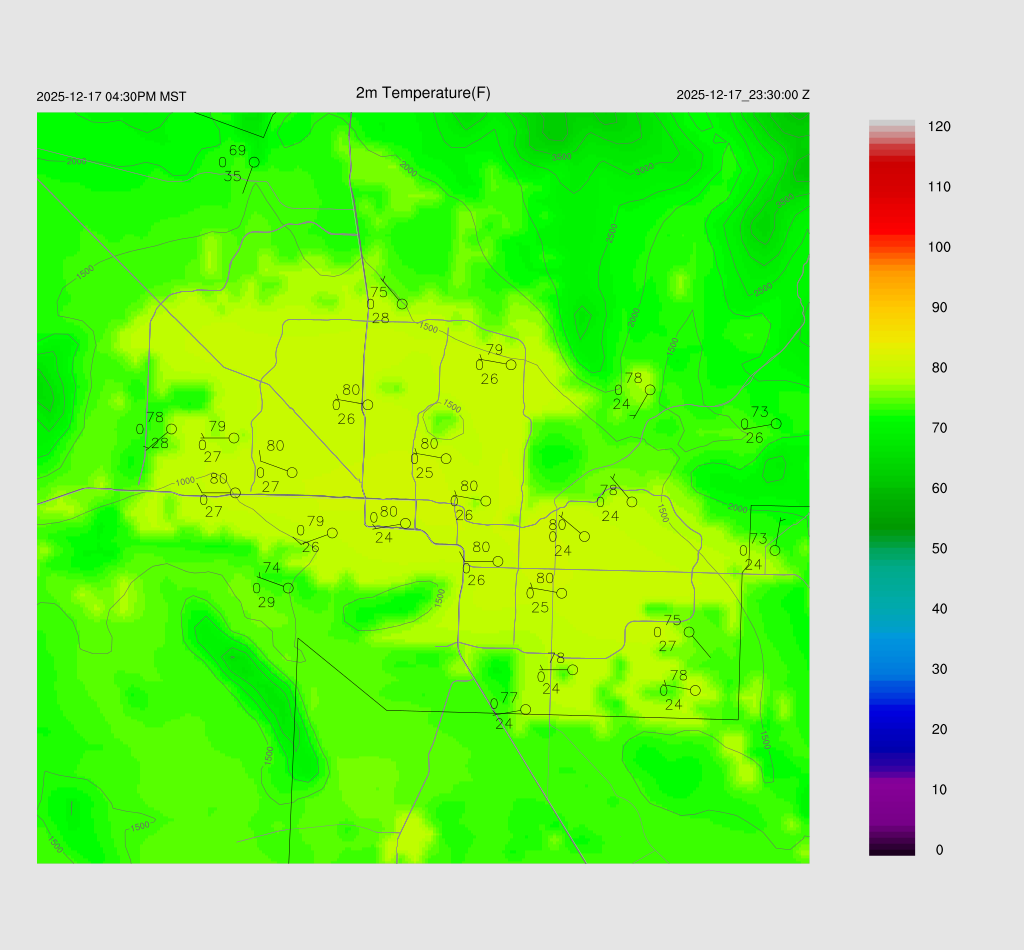This screenshot has height=950, width=1024.
Task: Click the blue band at 30 on colorbar
Action: tap(891, 669)
